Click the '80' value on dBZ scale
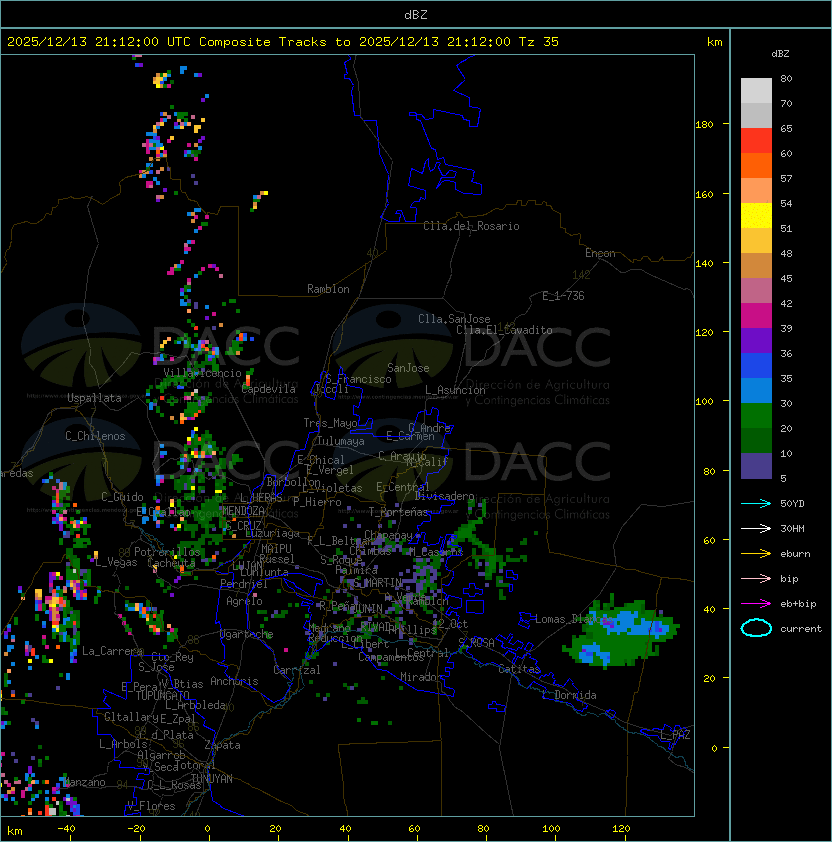The height and width of the screenshot is (842, 832). point(786,78)
